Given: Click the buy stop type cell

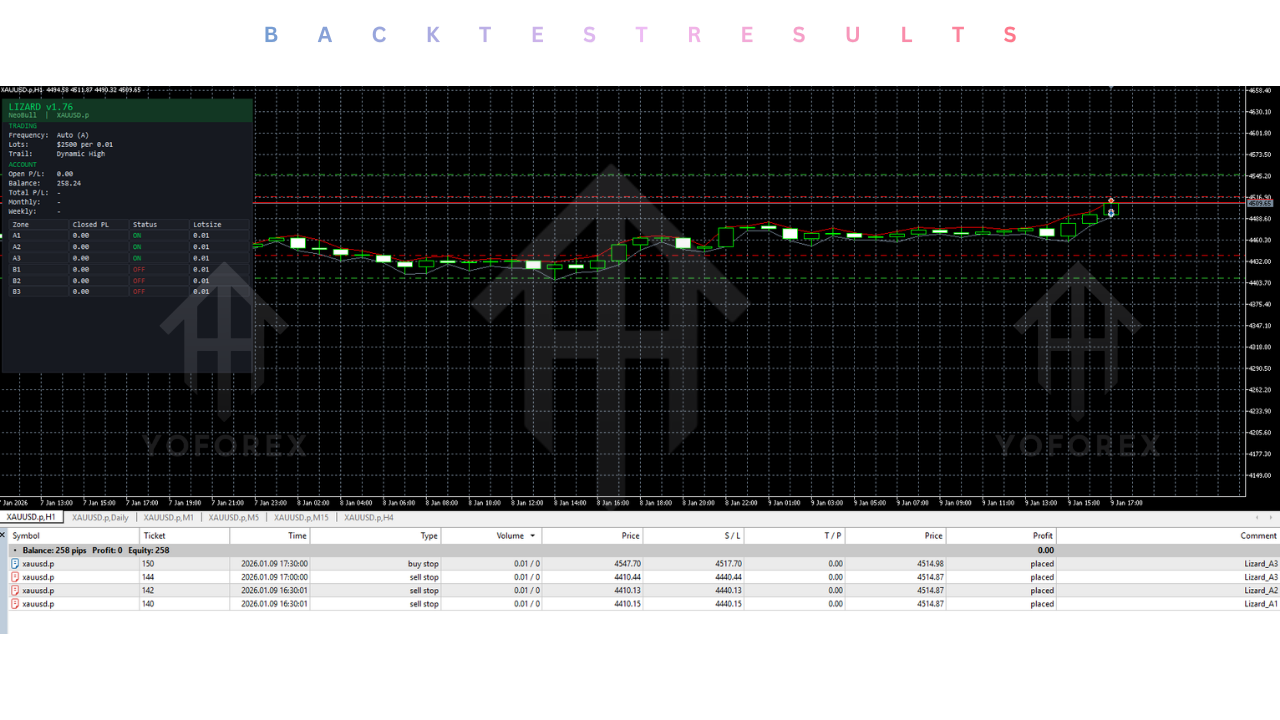Looking at the screenshot, I should (423, 564).
